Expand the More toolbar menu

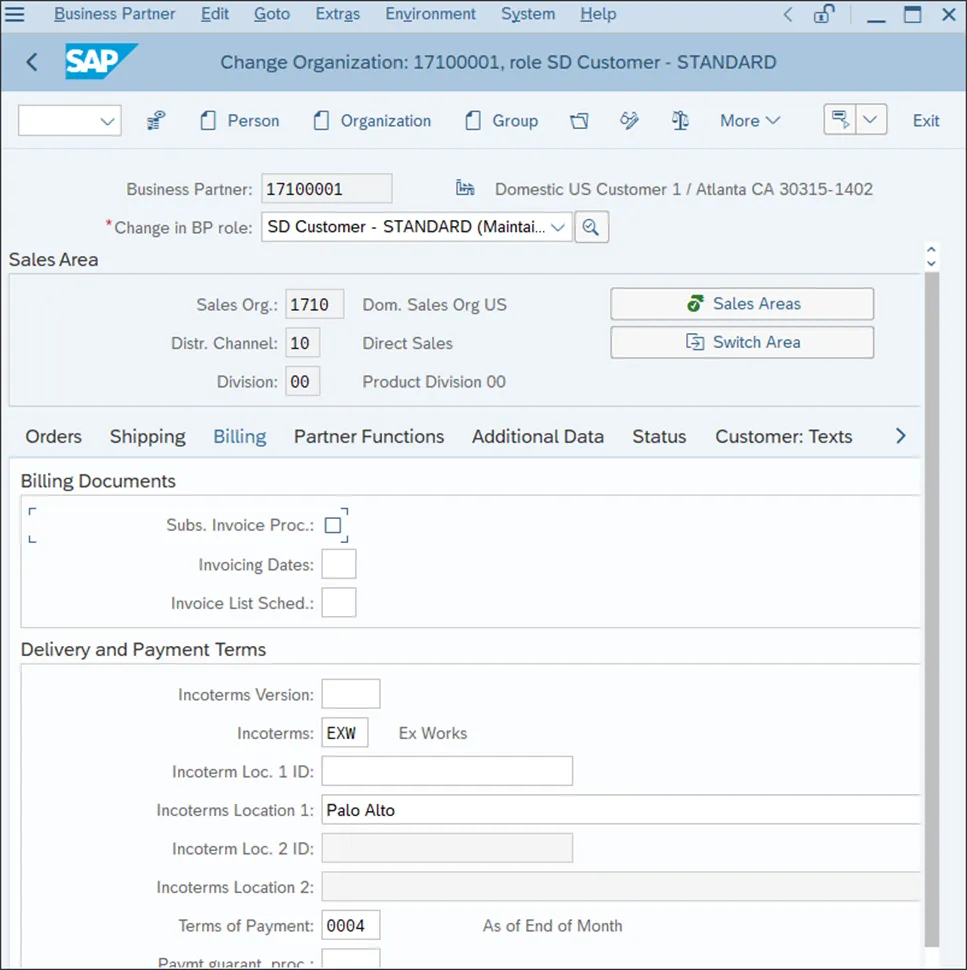[750, 121]
